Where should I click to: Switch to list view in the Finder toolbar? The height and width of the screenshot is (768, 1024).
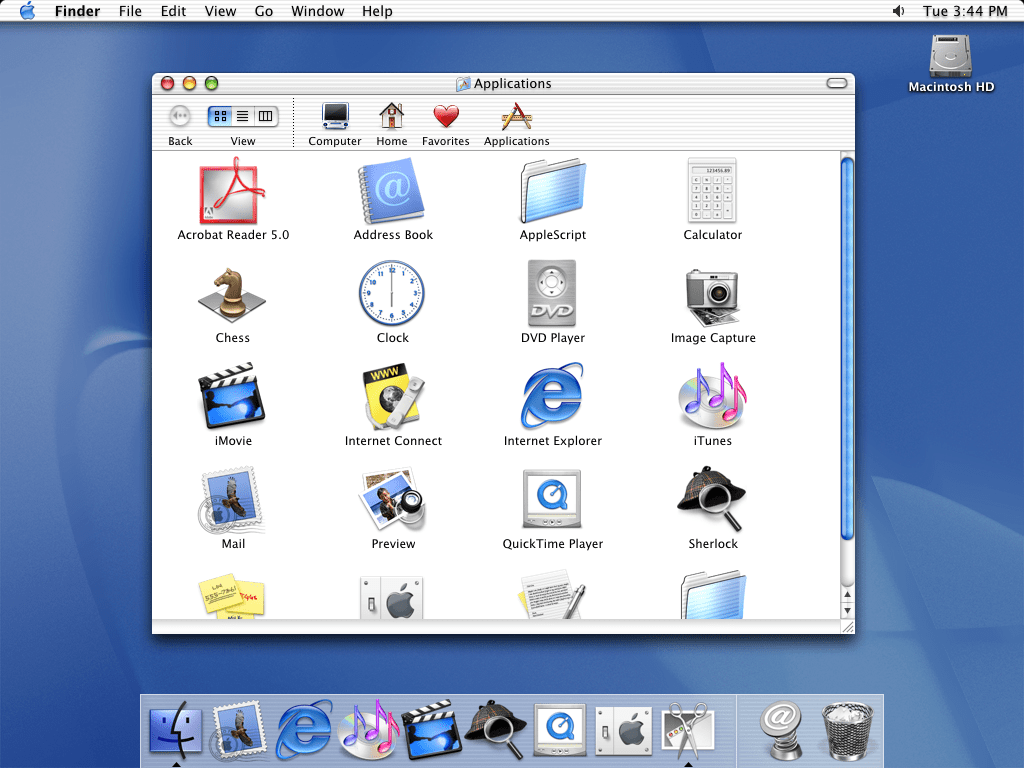click(x=242, y=116)
